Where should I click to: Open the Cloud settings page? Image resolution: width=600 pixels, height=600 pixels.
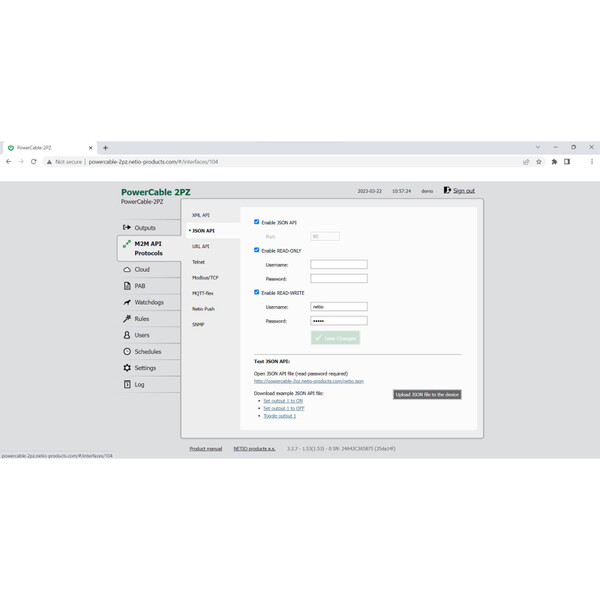pyautogui.click(x=142, y=270)
